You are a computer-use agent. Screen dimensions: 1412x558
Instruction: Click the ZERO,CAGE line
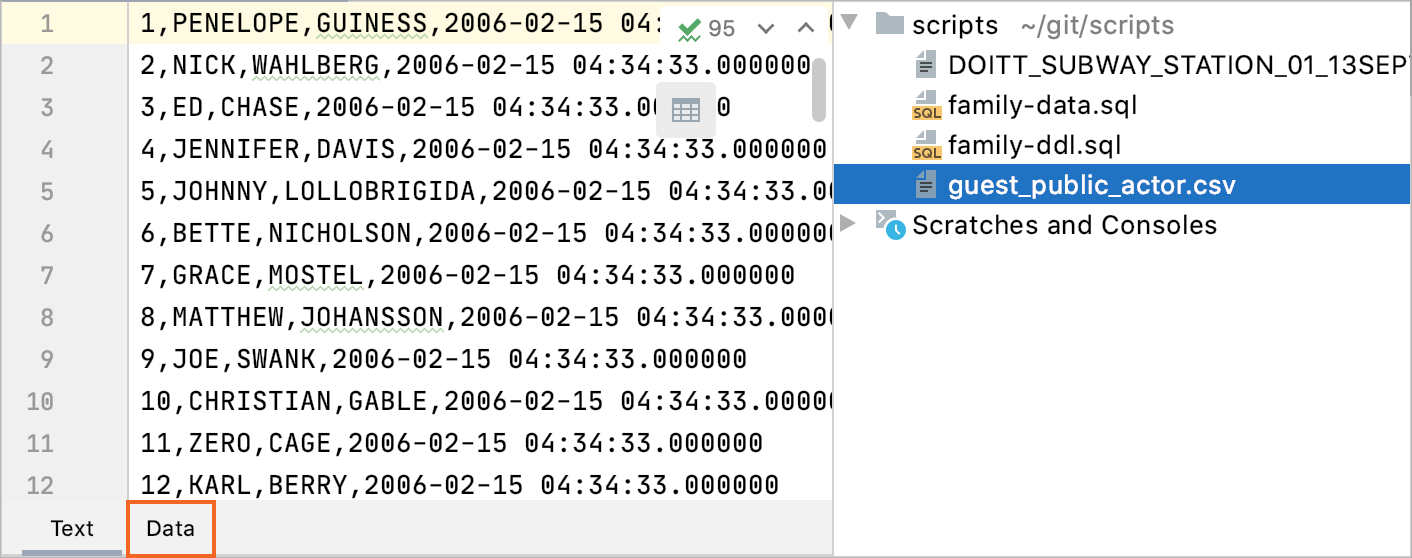click(x=451, y=444)
